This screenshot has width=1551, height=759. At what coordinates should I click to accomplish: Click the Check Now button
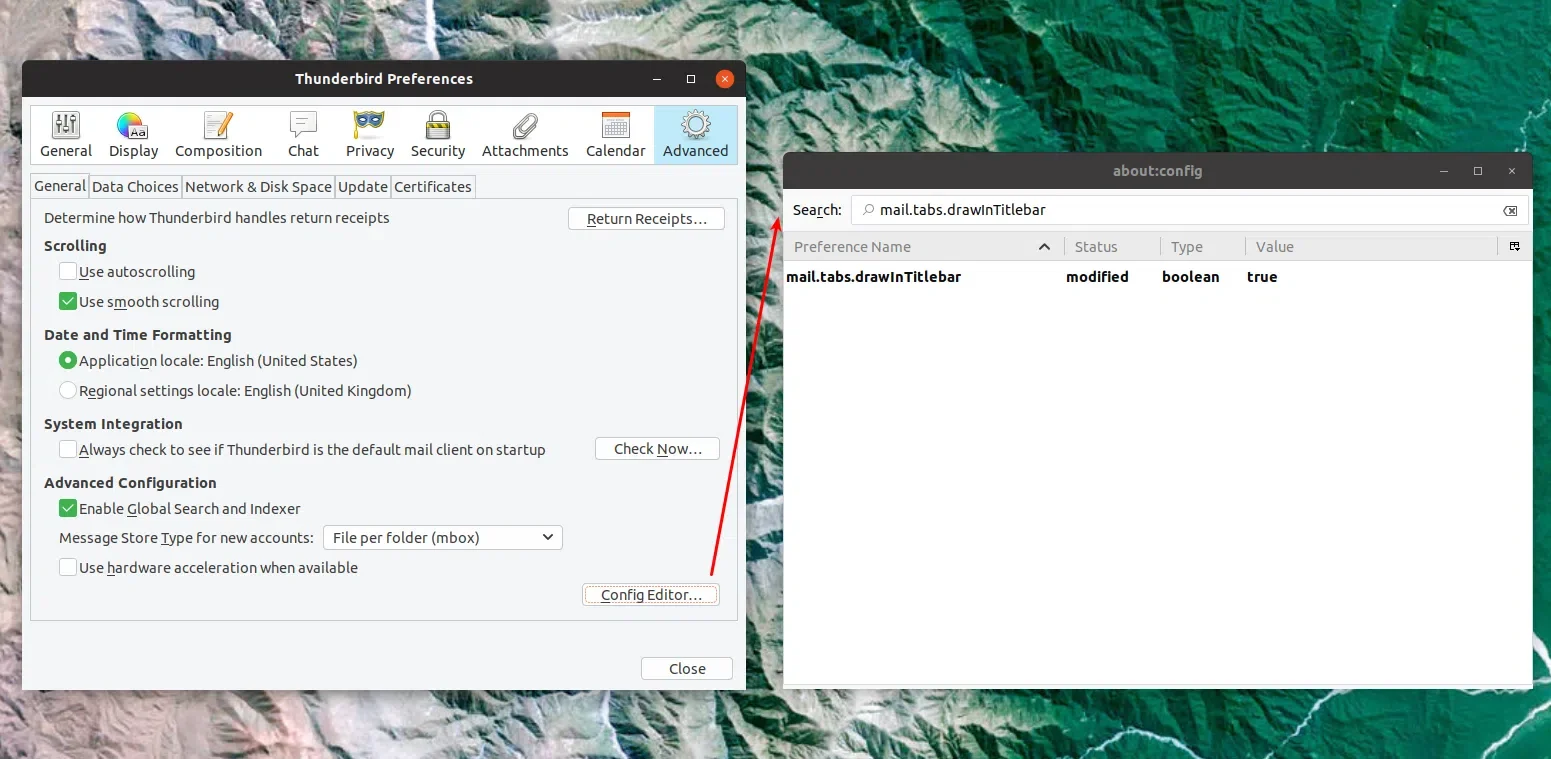(657, 449)
